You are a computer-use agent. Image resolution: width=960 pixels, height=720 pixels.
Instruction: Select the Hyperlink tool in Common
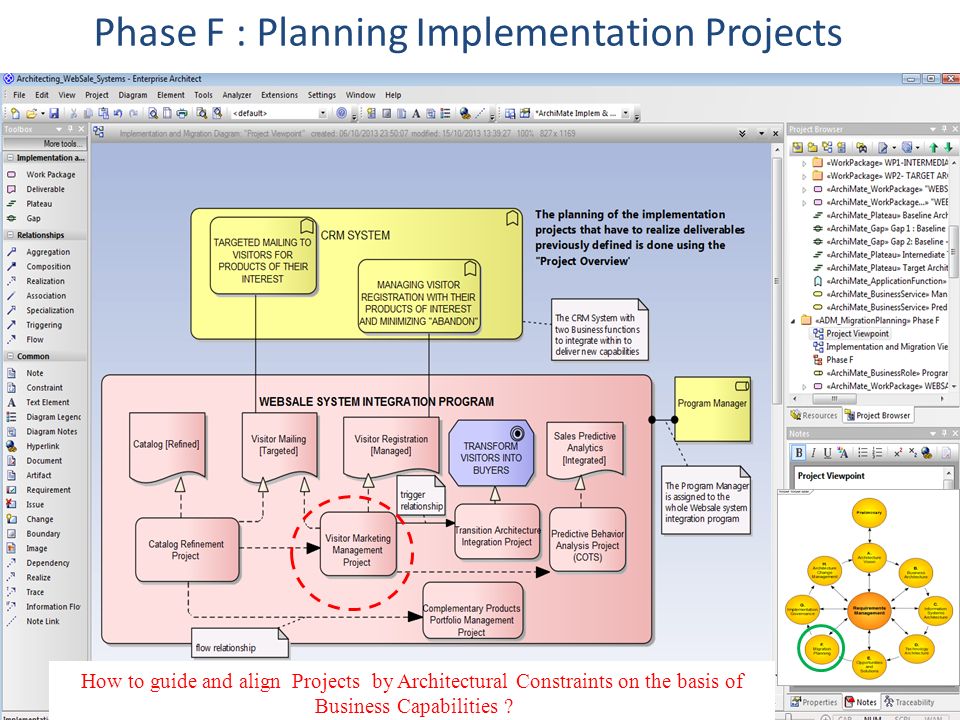point(43,446)
